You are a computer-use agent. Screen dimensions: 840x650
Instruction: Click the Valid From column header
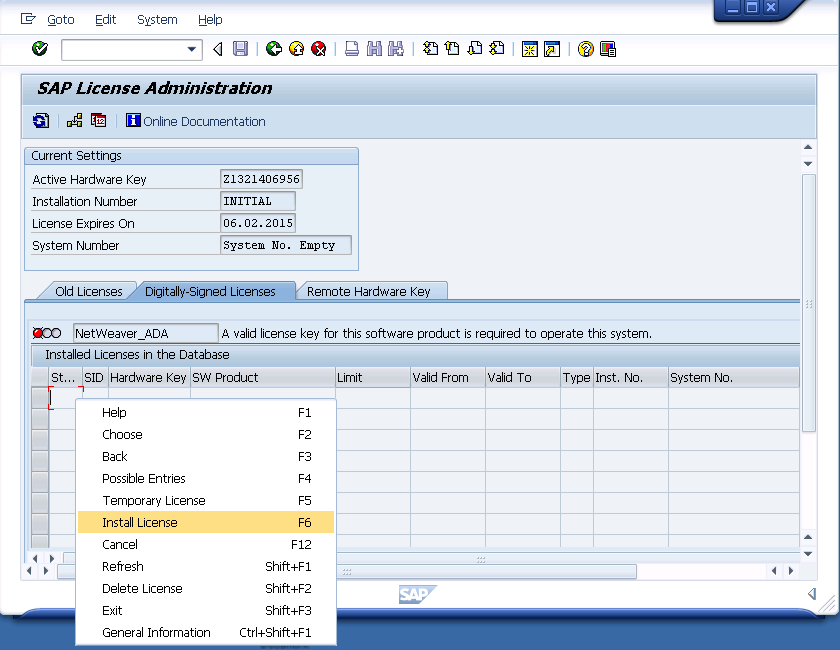click(448, 378)
